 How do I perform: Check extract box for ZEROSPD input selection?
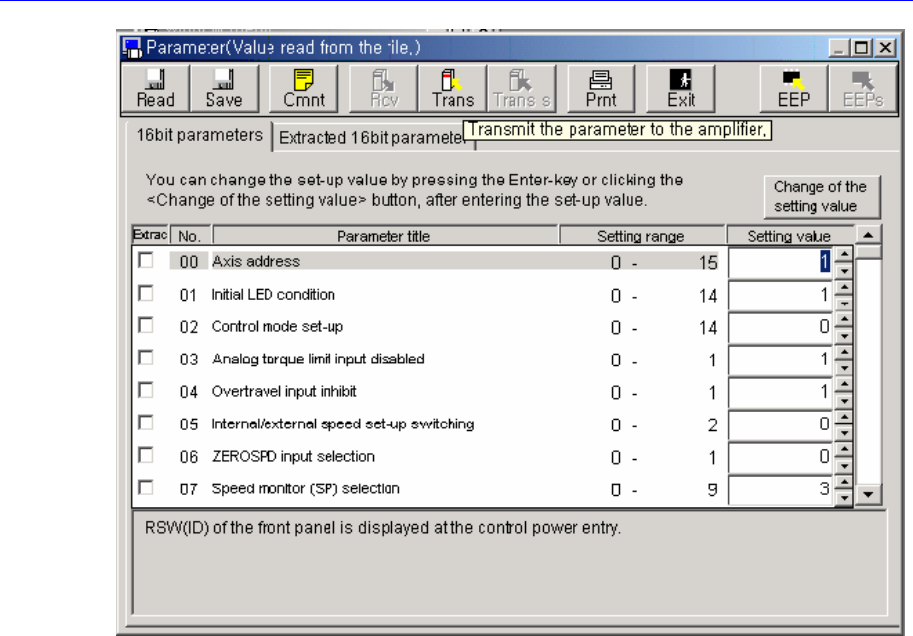(x=146, y=454)
